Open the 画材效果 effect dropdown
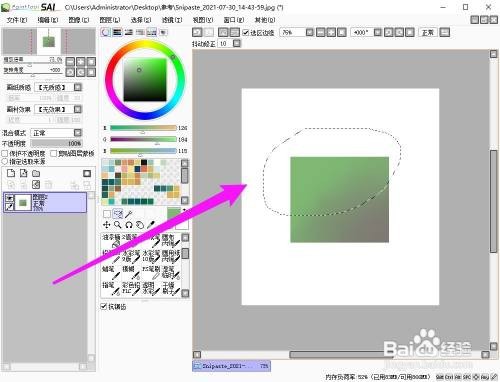Screen dimensions: 500x382 78,109
